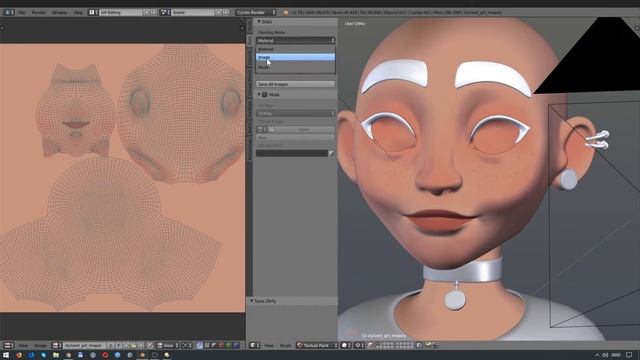Screen dimensions: 640x360
Task: Open the Help menu
Action: (x=78, y=12)
